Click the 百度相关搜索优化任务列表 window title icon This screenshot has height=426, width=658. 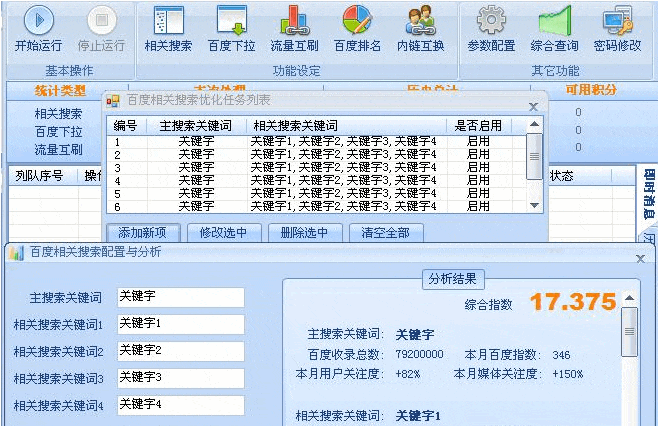[x=113, y=100]
